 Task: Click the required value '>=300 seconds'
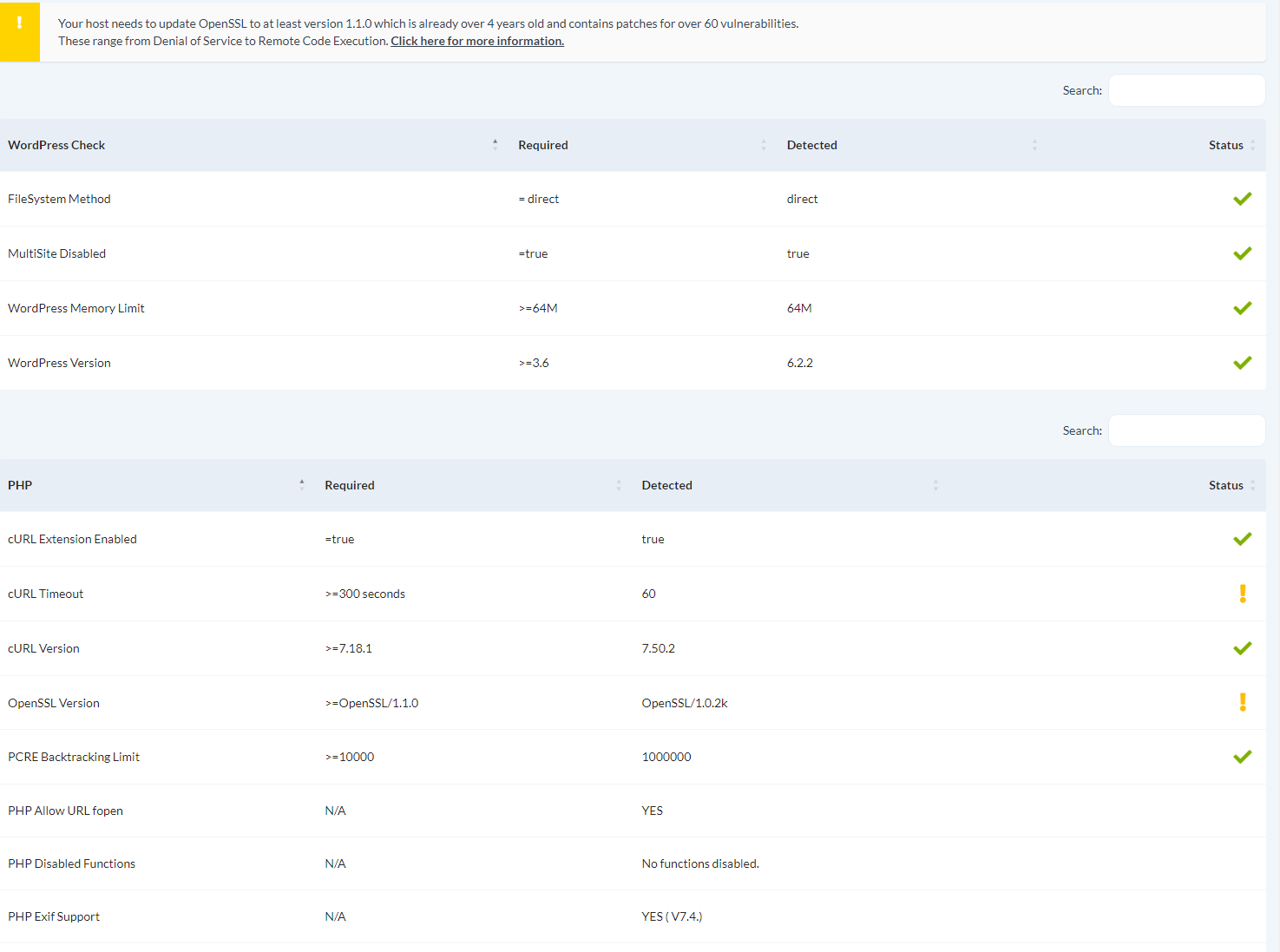(365, 594)
